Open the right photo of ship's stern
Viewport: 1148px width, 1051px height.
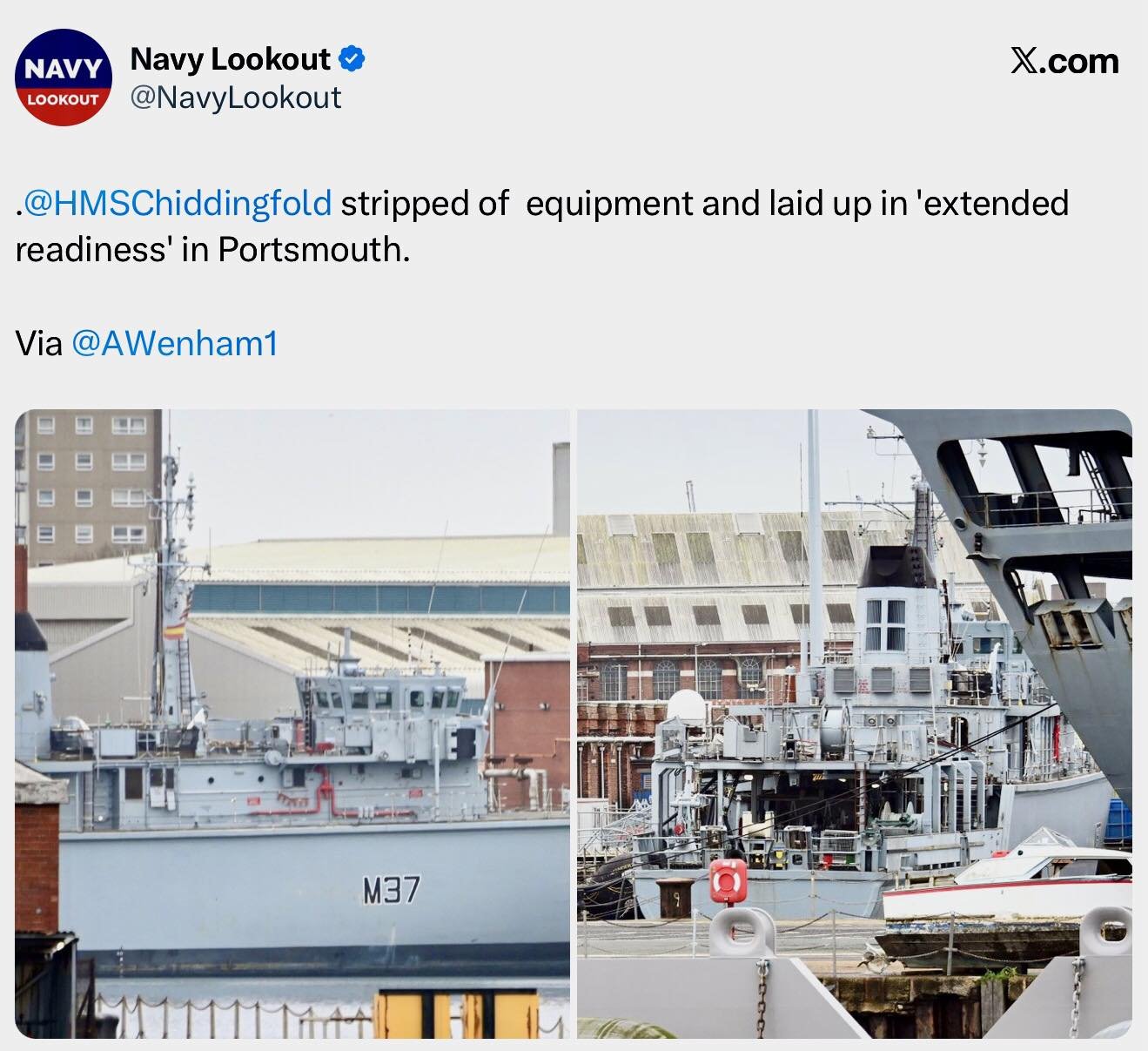click(855, 724)
